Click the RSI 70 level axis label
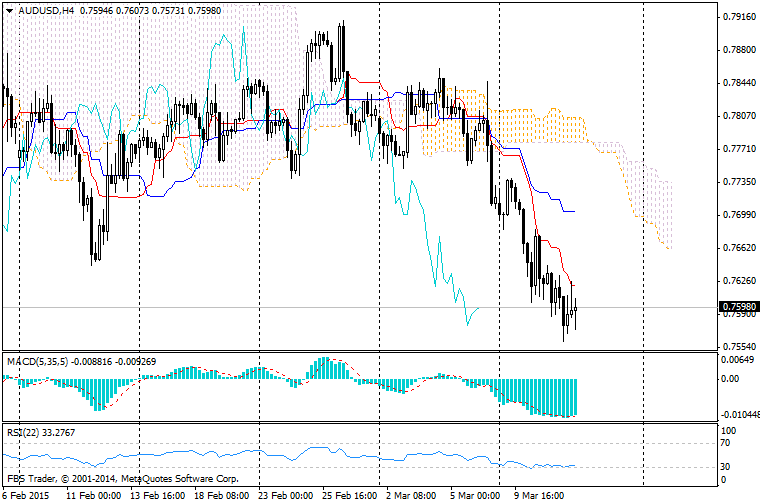This screenshot has height=504, width=760. (728, 443)
